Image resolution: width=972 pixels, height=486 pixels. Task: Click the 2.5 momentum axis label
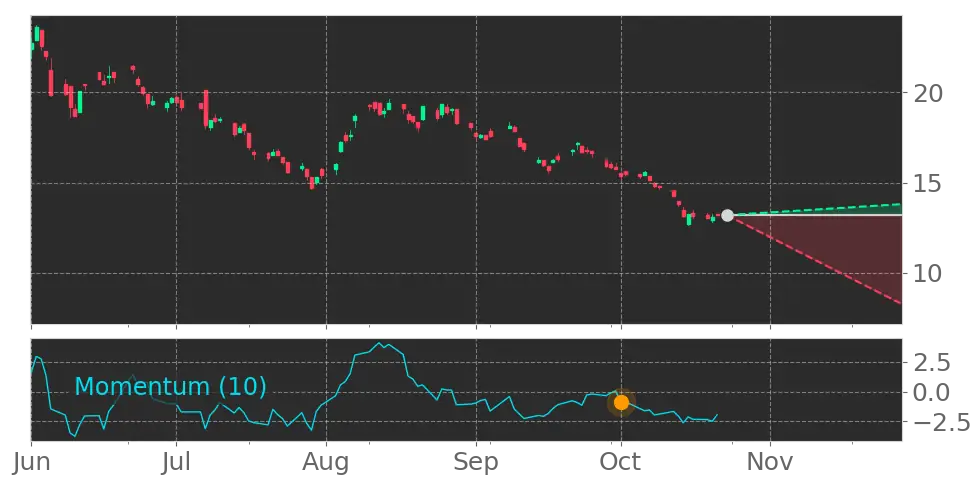point(933,363)
